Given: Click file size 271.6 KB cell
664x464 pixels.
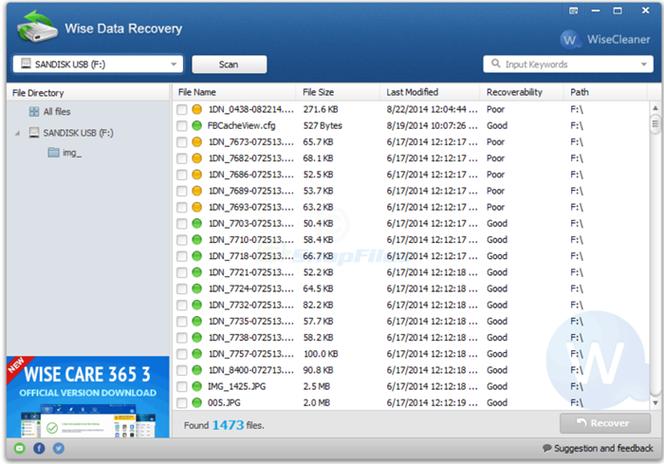Looking at the screenshot, I should coord(320,109).
